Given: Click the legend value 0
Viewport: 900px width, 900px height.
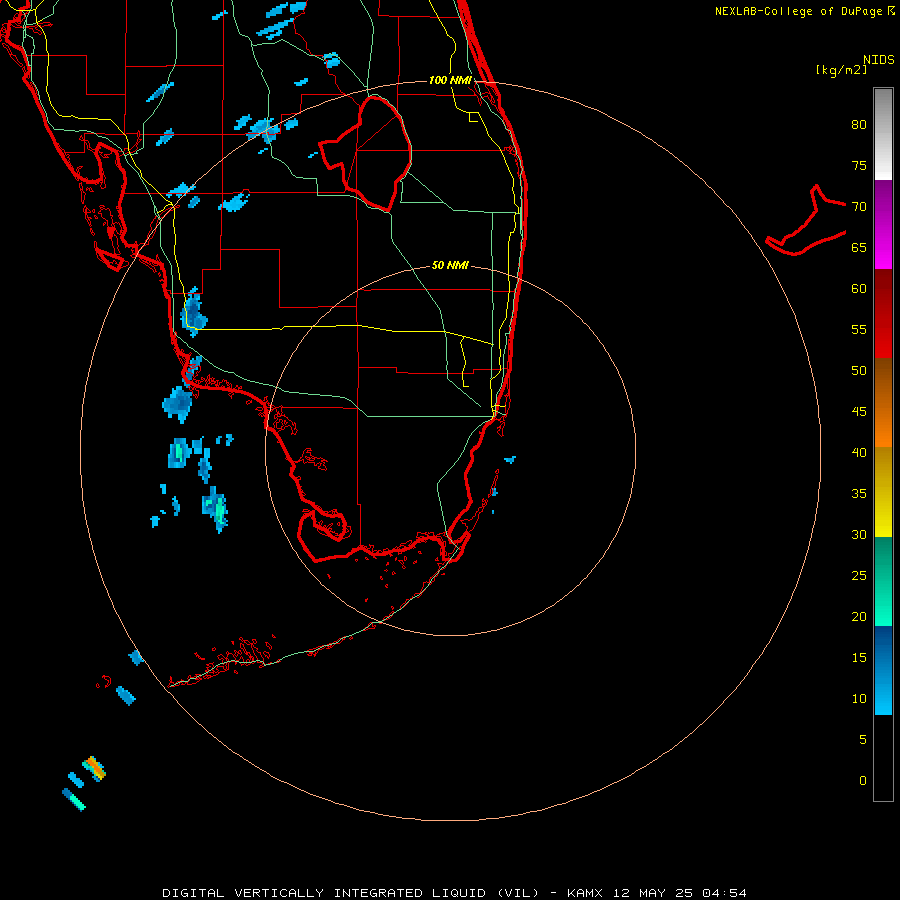Looking at the screenshot, I should [x=863, y=781].
